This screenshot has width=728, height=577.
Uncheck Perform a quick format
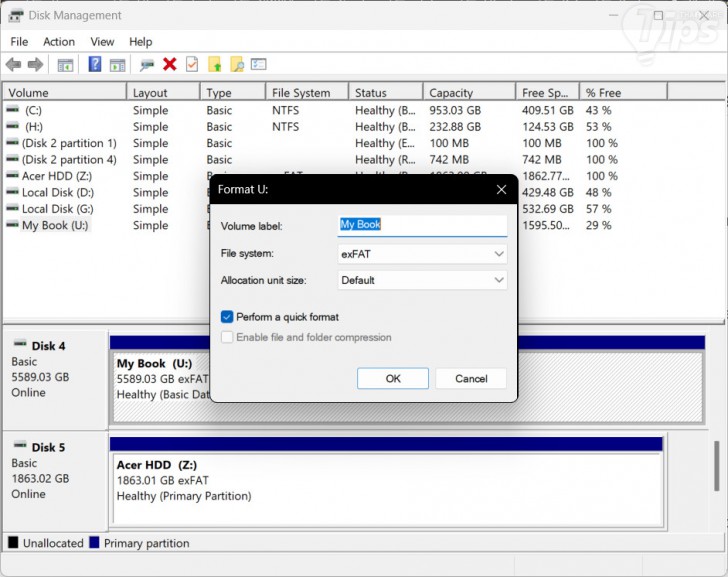tap(227, 317)
